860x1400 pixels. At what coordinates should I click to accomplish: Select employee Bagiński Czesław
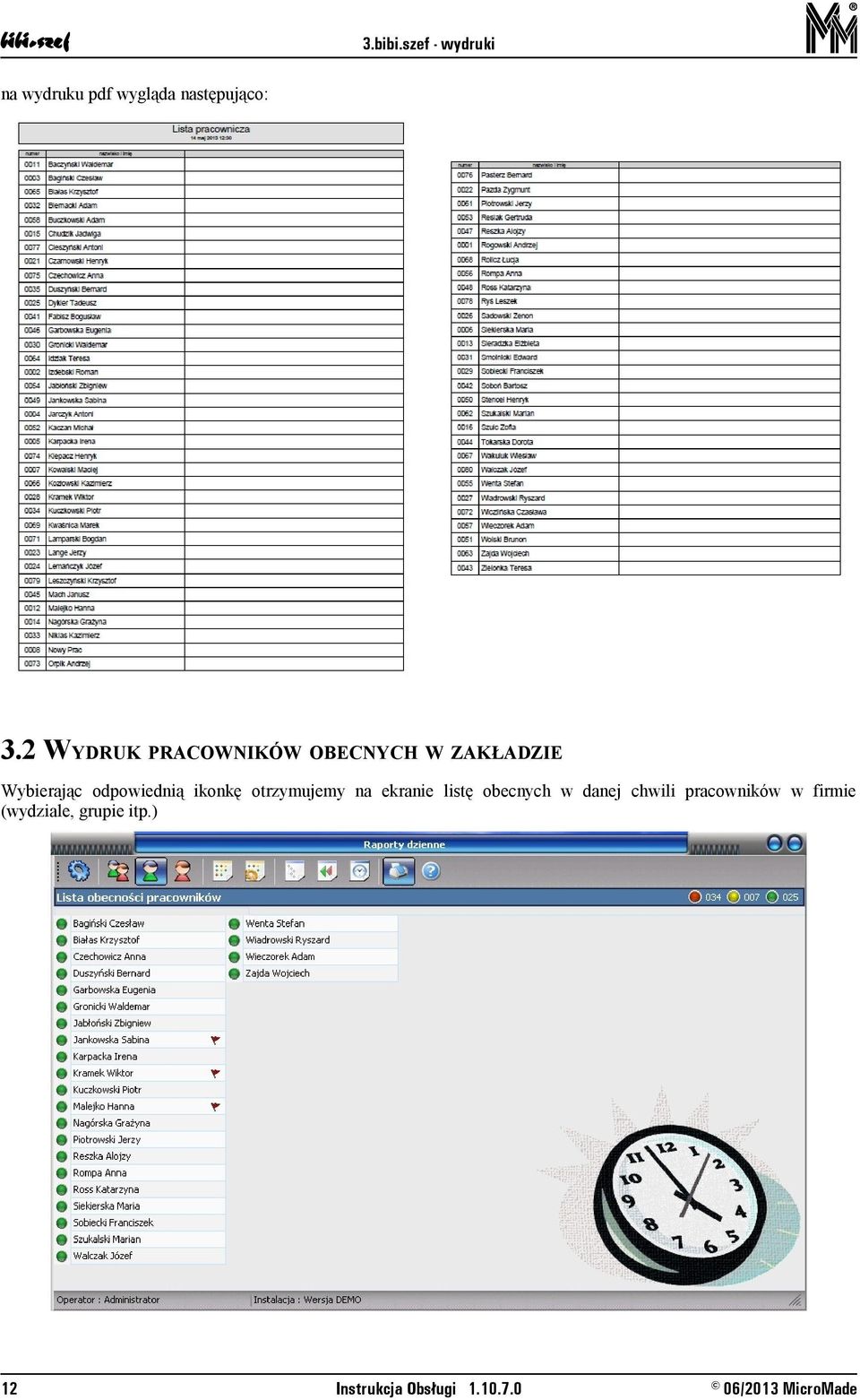[108, 923]
